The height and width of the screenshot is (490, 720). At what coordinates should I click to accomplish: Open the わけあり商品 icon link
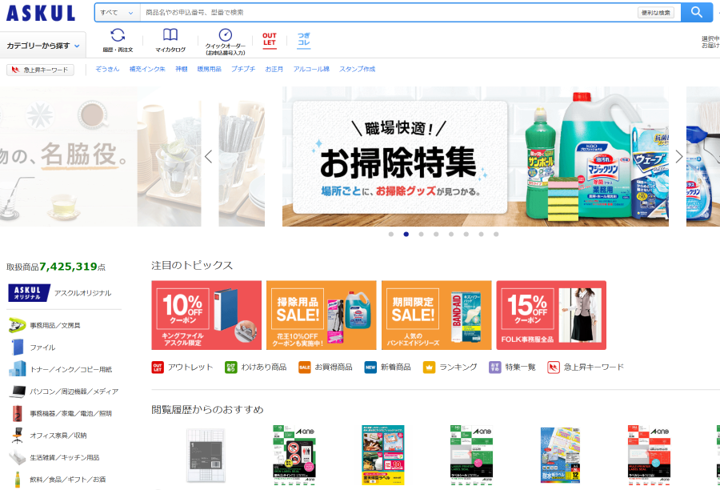256,367
